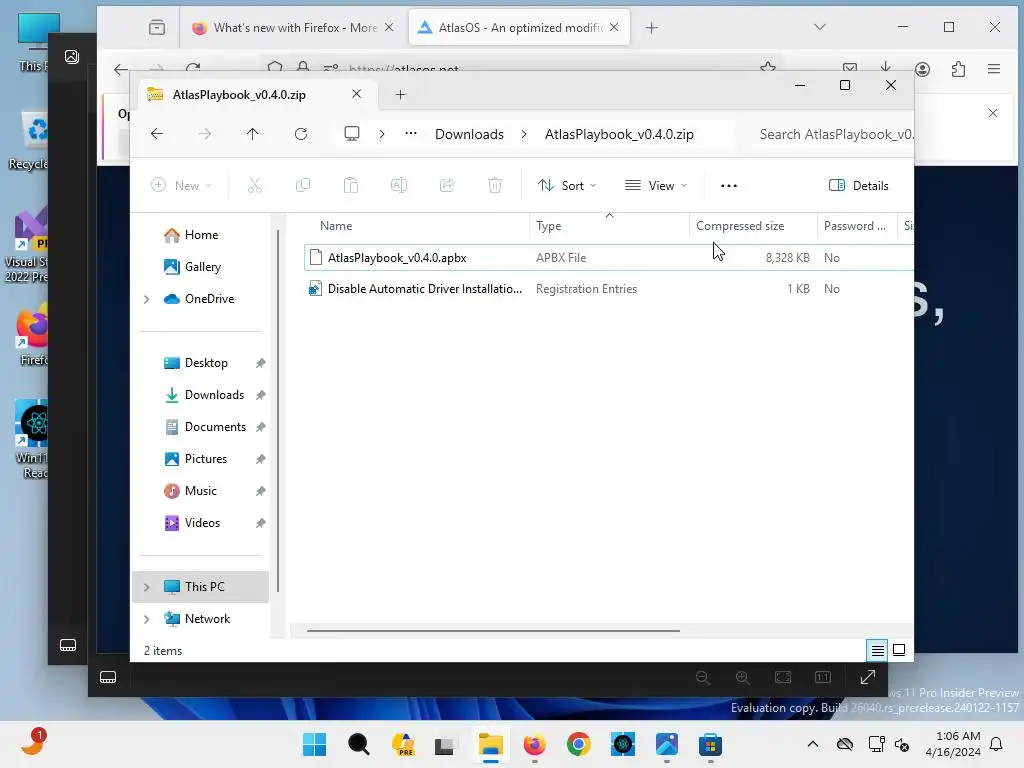The height and width of the screenshot is (768, 1024).
Task: Open the Sort dropdown
Action: click(x=567, y=185)
